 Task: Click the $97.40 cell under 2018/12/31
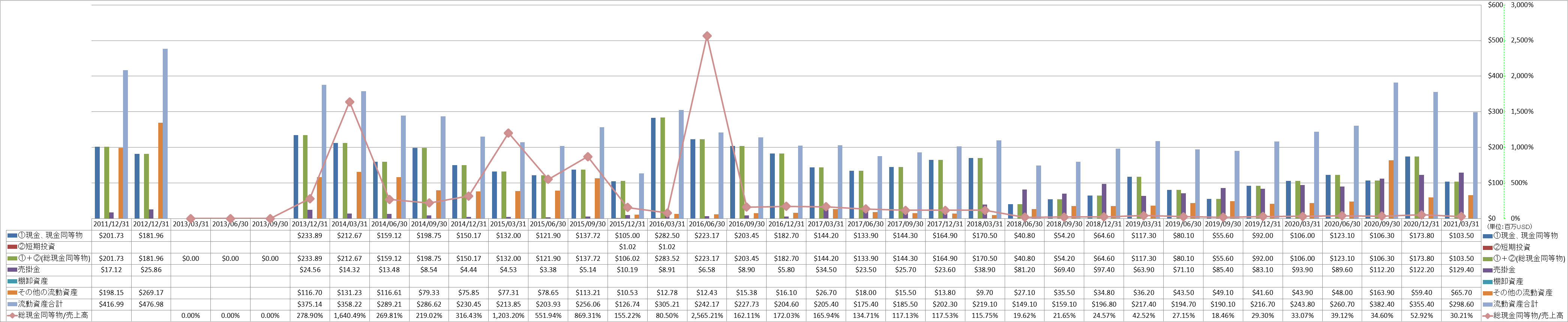1104,270
